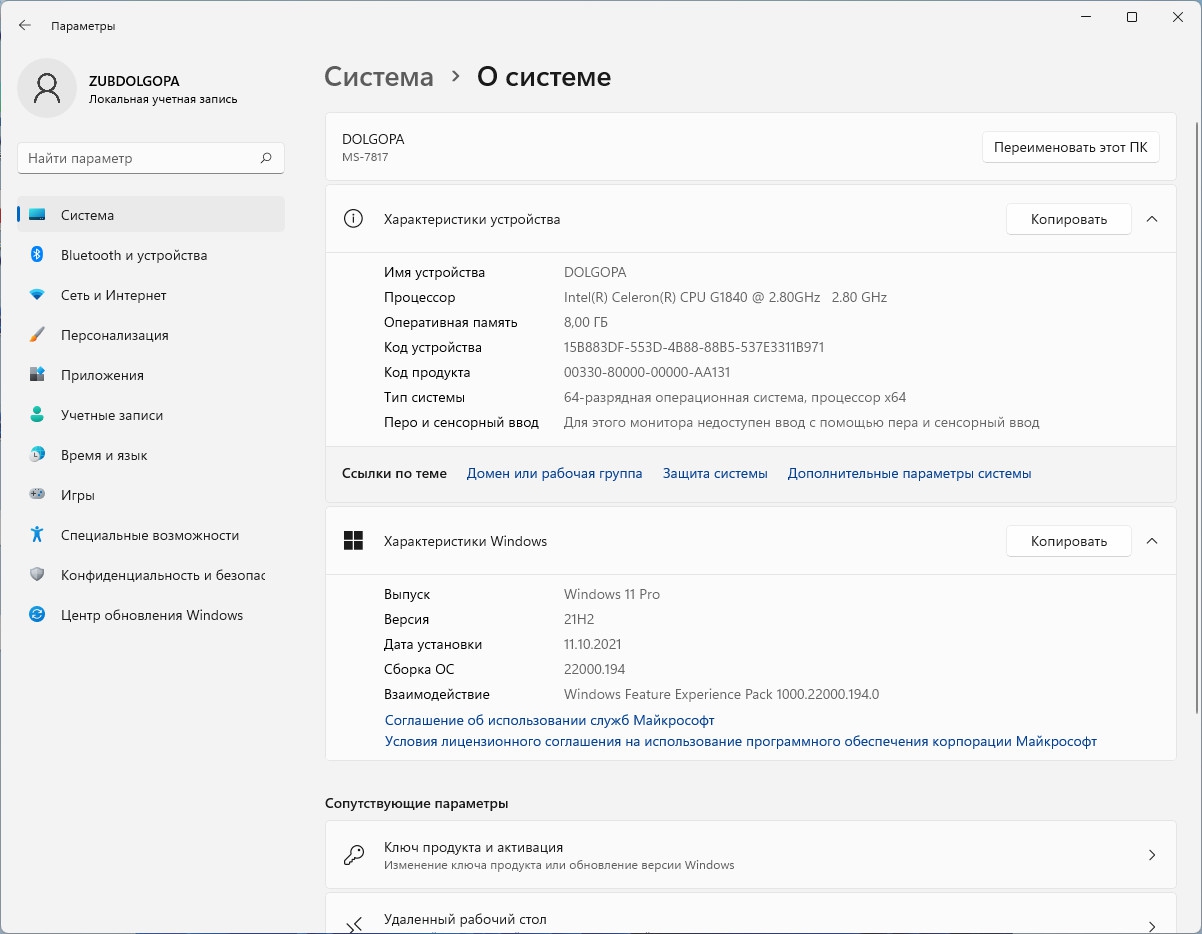Click the Intel Celeron G1840 processor value
1202x934 pixels.
(x=725, y=297)
